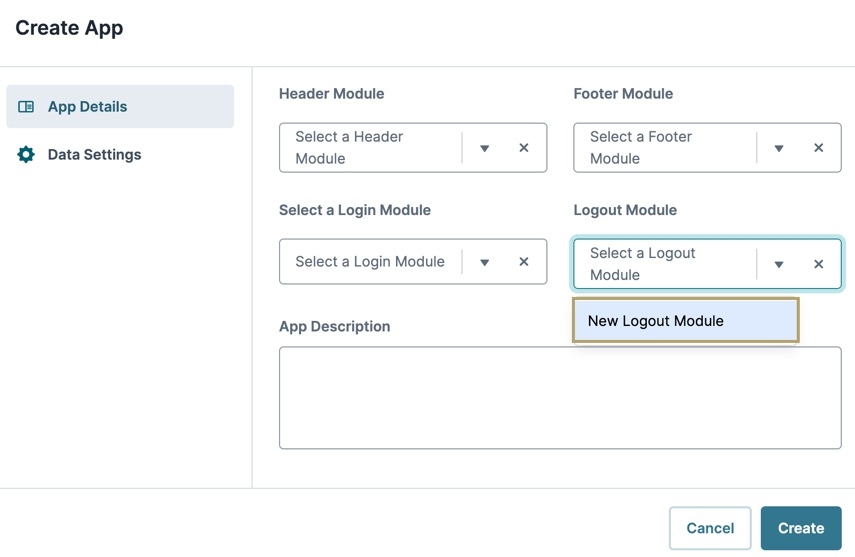Click the Create App dialog title

coord(69,28)
